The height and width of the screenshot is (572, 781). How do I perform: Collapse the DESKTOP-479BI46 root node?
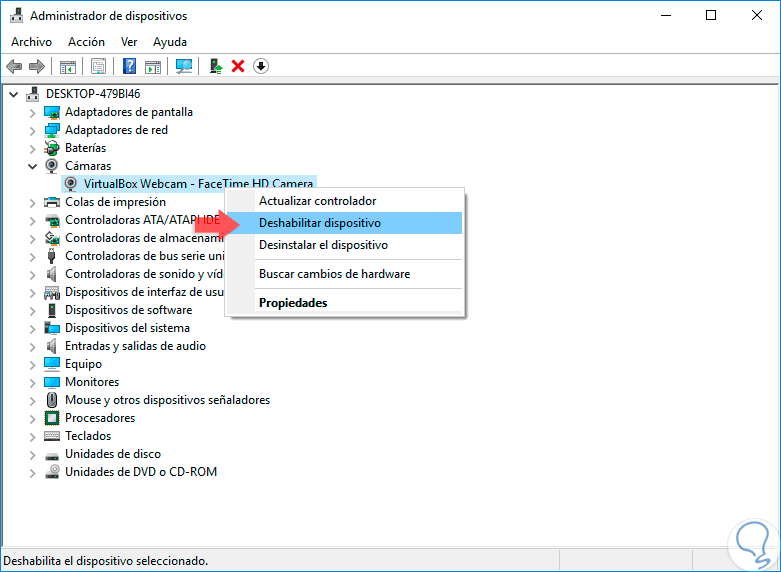tap(13, 94)
